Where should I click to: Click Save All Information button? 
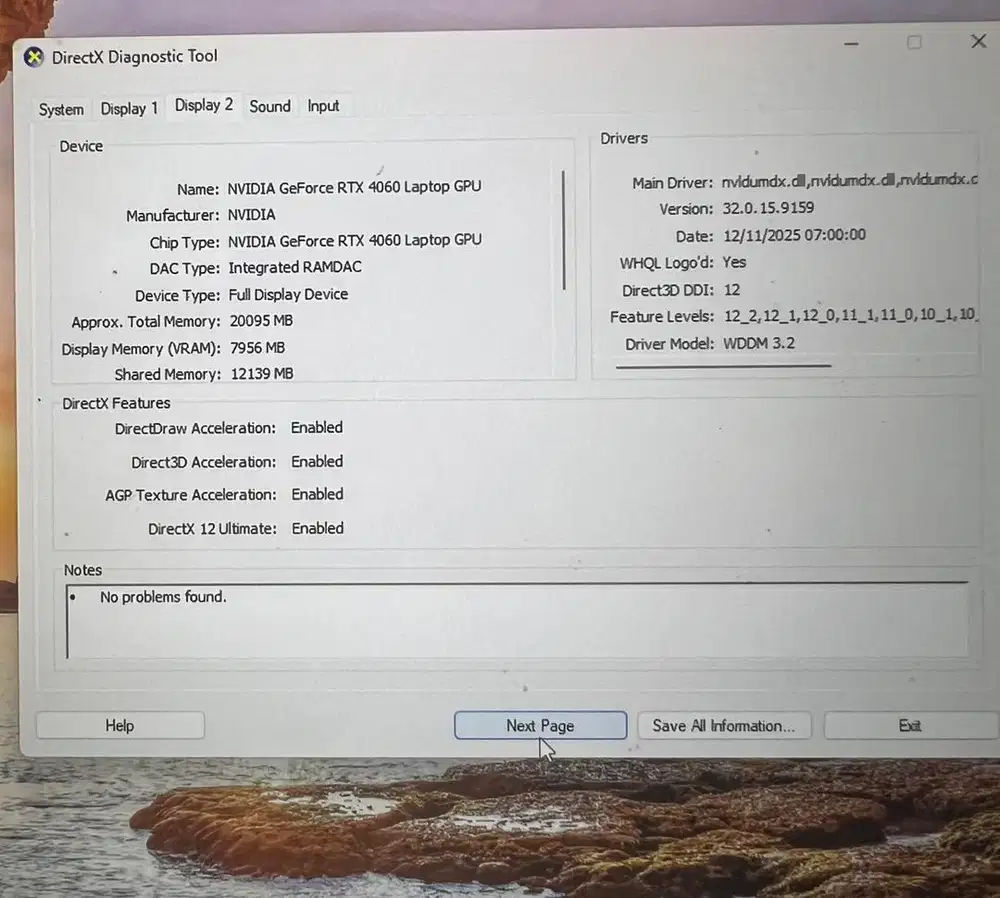723,726
